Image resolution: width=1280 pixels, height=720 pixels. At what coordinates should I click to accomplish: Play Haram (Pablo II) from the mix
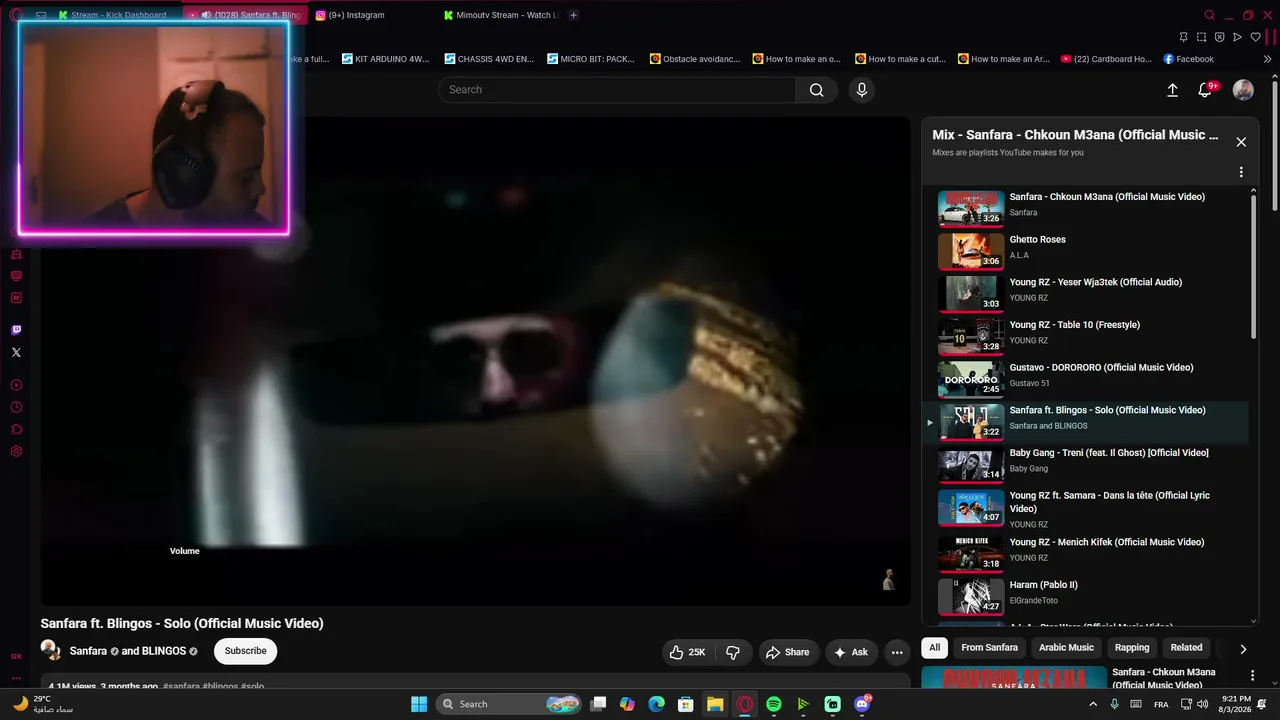pyautogui.click(x=1086, y=597)
